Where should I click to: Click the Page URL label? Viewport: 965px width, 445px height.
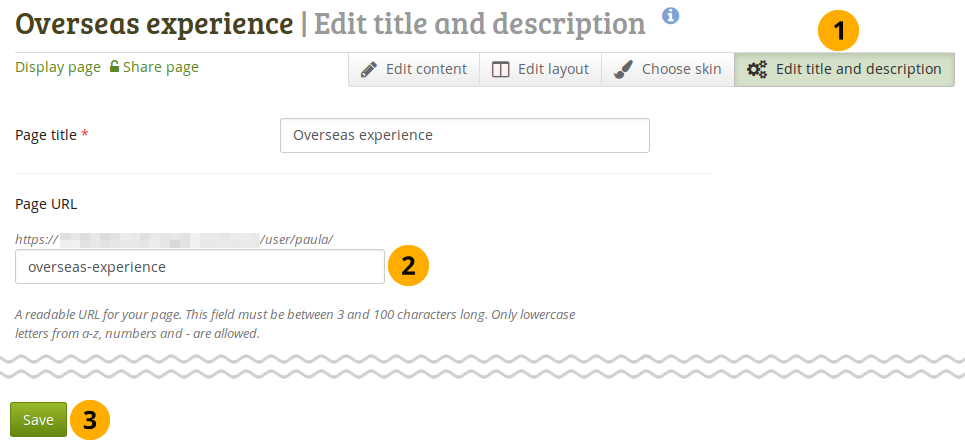[x=46, y=203]
